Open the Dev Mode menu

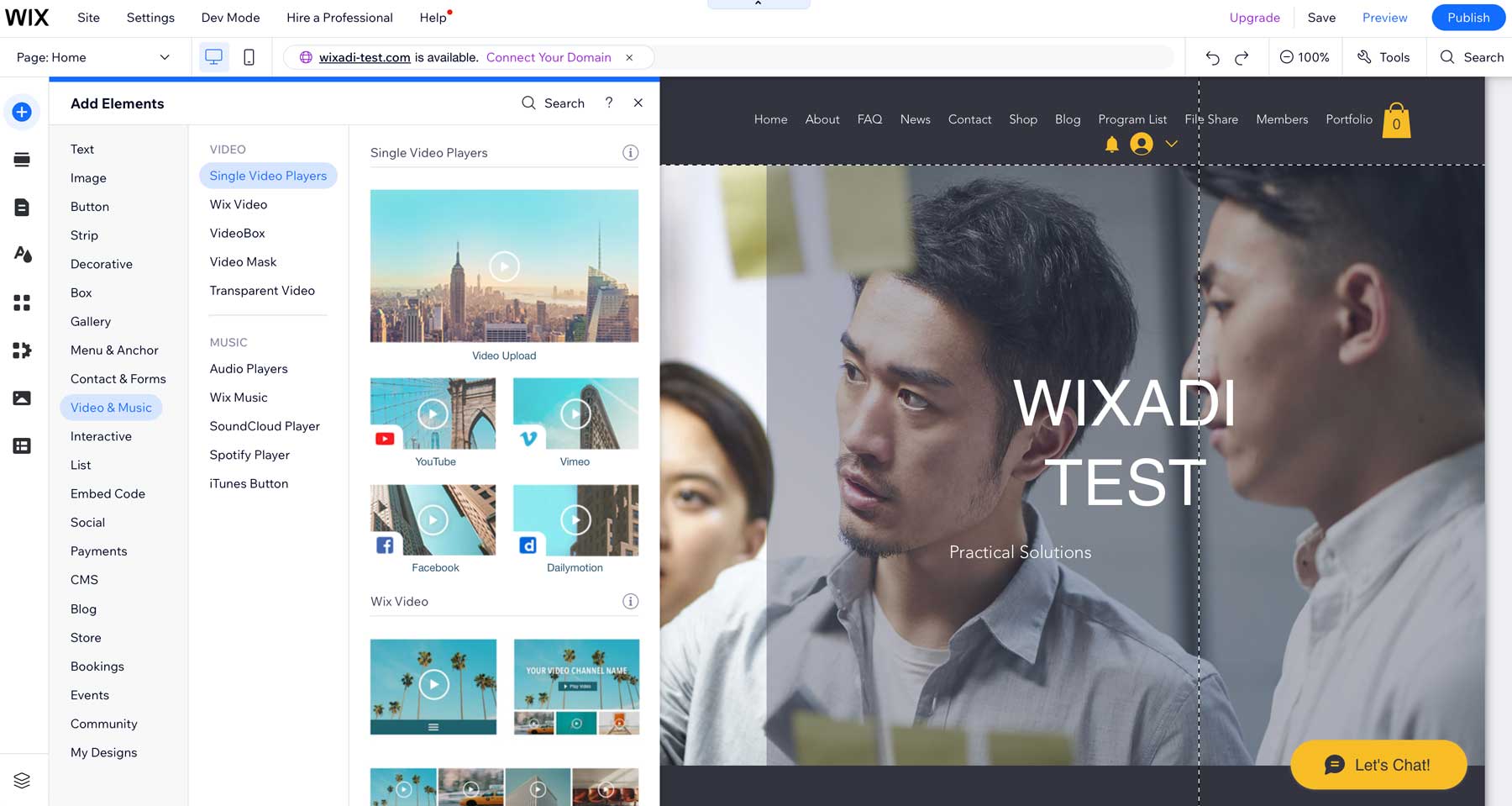click(230, 17)
